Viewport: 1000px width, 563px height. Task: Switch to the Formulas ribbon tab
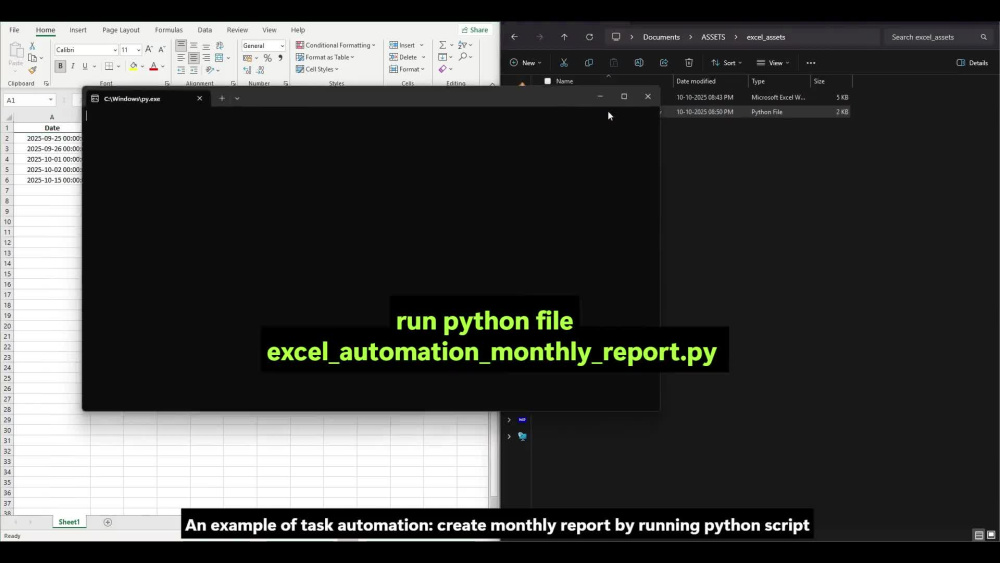(168, 30)
